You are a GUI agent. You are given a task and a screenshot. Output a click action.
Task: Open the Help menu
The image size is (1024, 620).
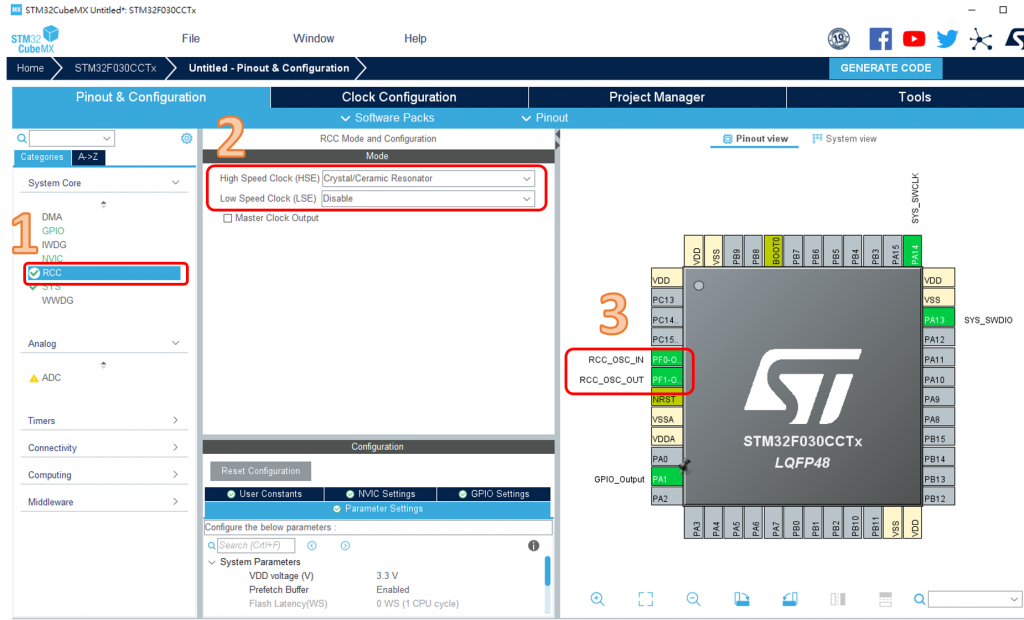415,39
